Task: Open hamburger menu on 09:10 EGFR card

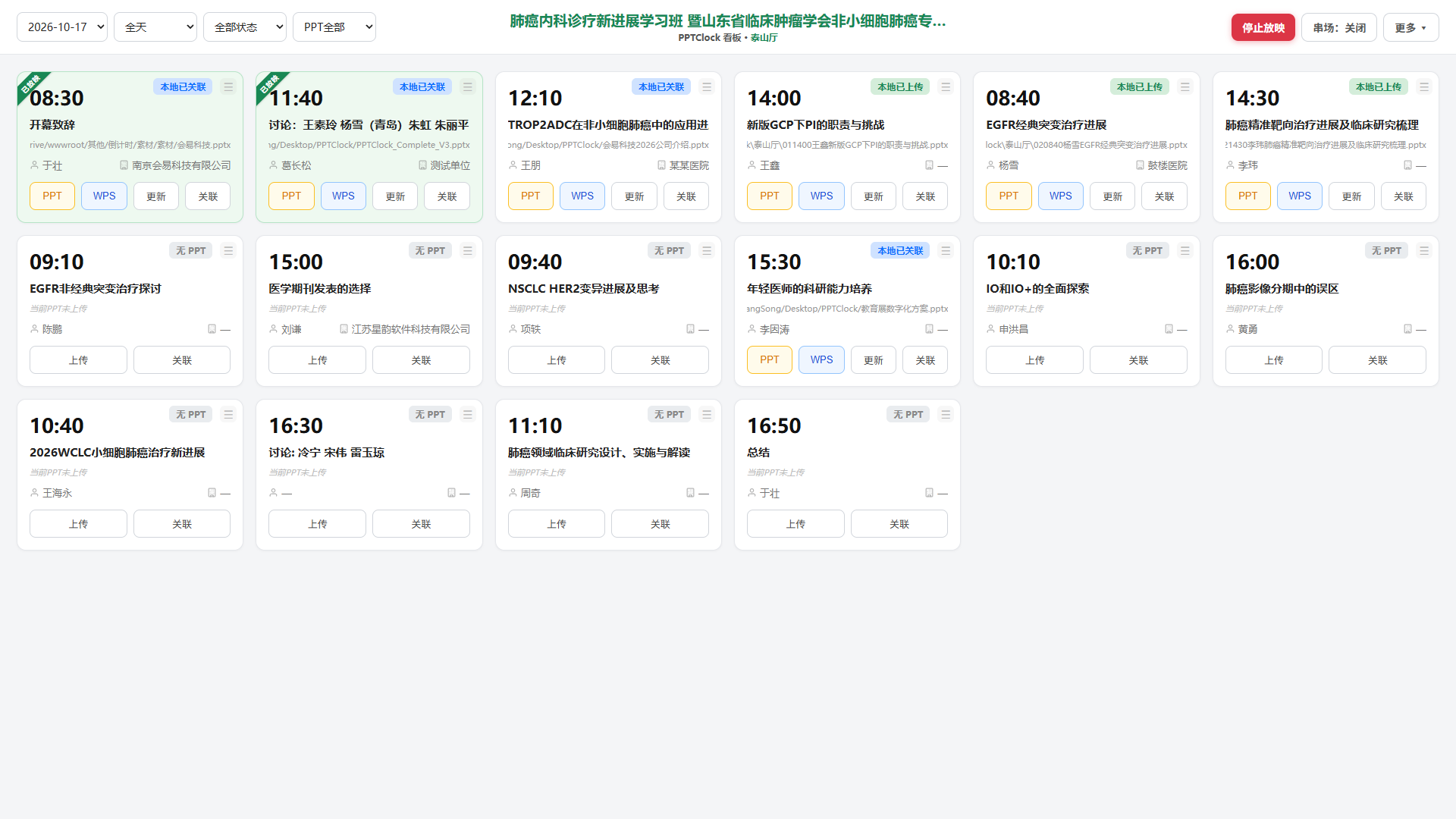Action: pos(228,251)
